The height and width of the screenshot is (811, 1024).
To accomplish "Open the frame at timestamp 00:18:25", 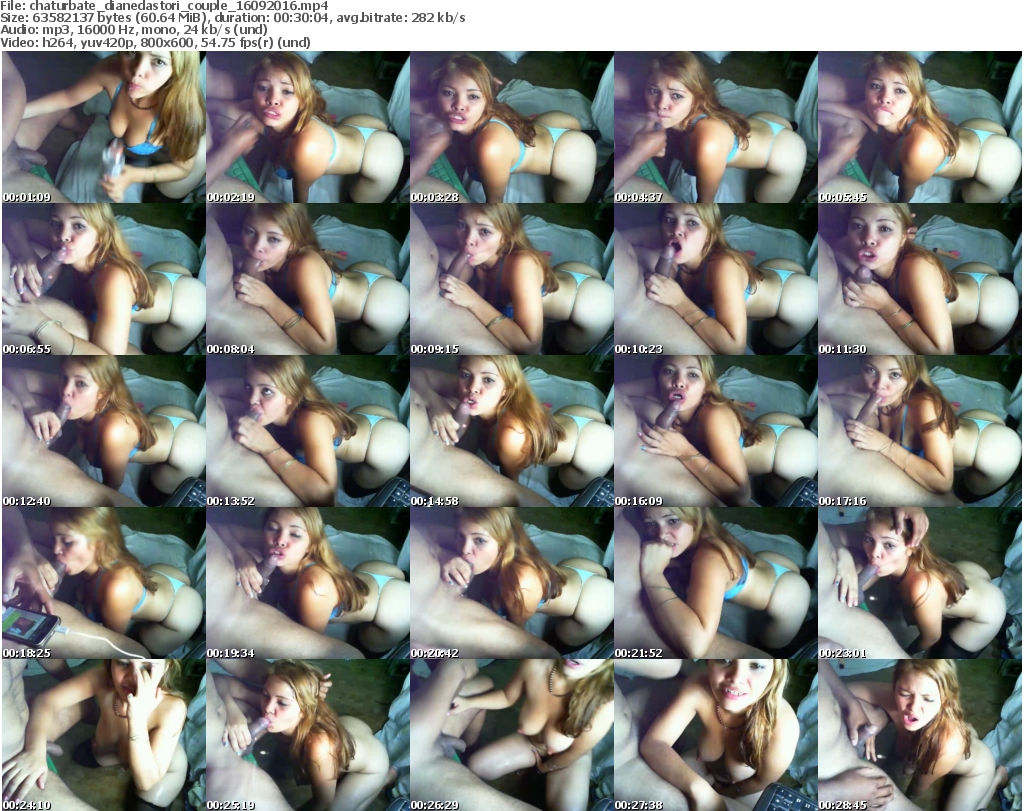I will coord(103,584).
